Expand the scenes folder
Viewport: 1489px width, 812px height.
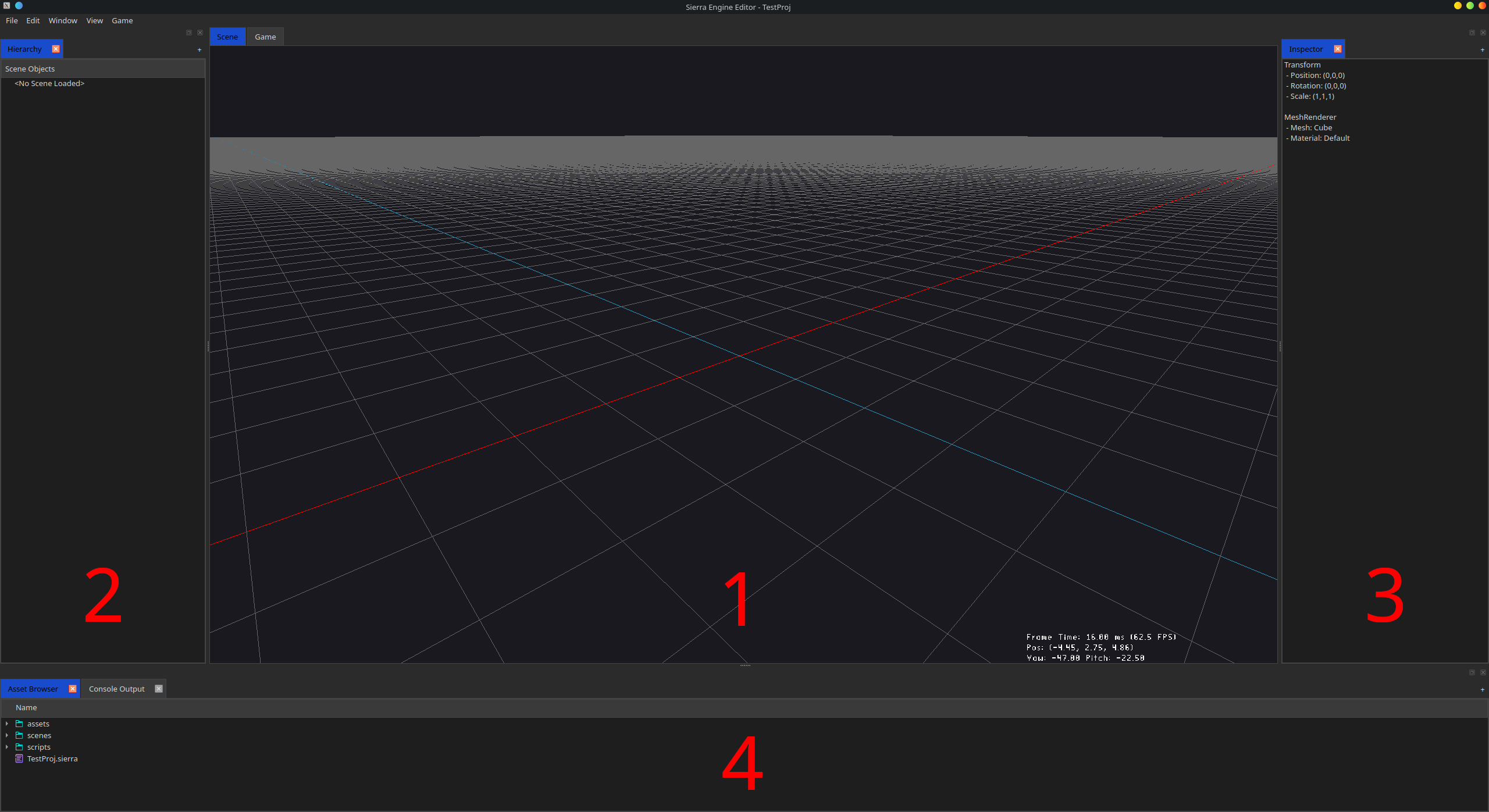click(x=7, y=735)
